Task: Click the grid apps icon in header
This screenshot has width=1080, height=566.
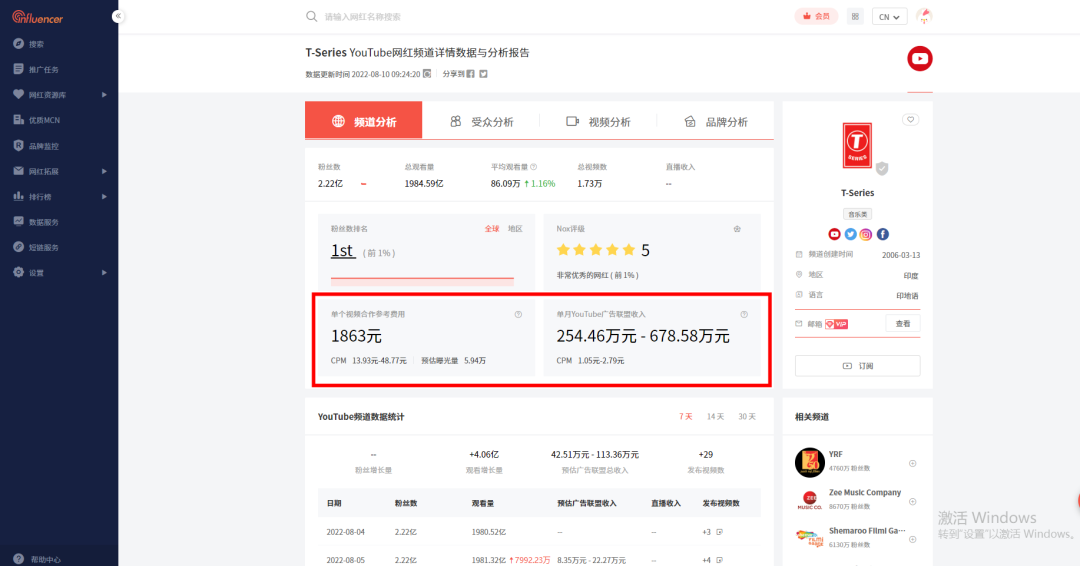Action: pyautogui.click(x=855, y=16)
